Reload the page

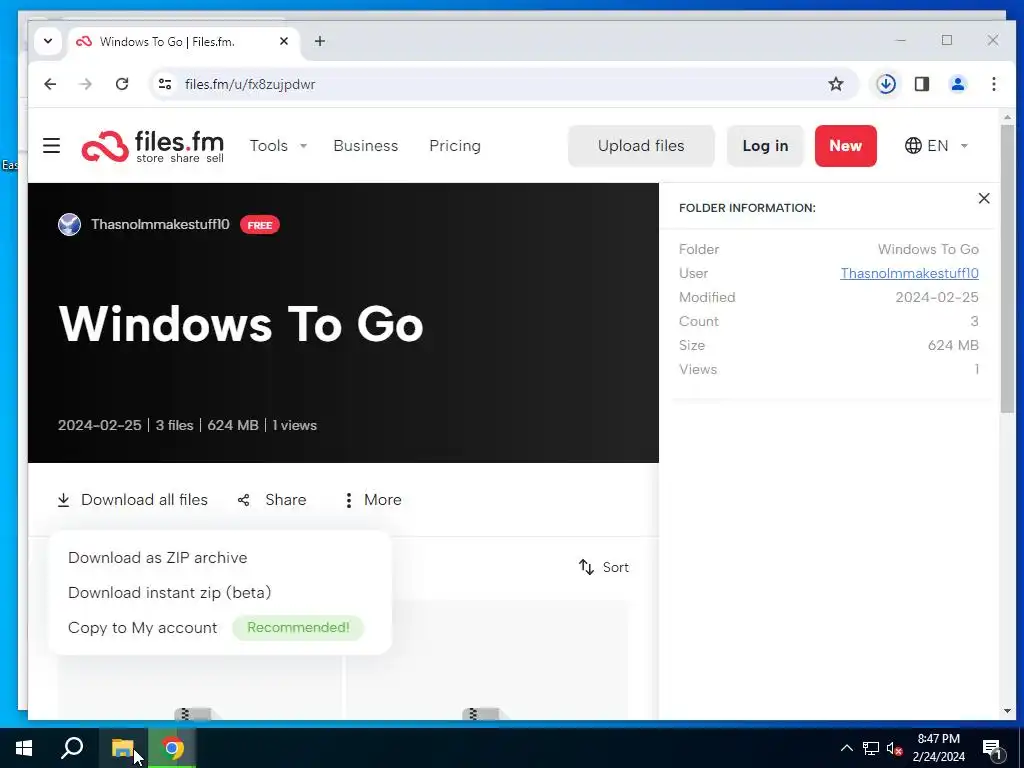tap(122, 84)
